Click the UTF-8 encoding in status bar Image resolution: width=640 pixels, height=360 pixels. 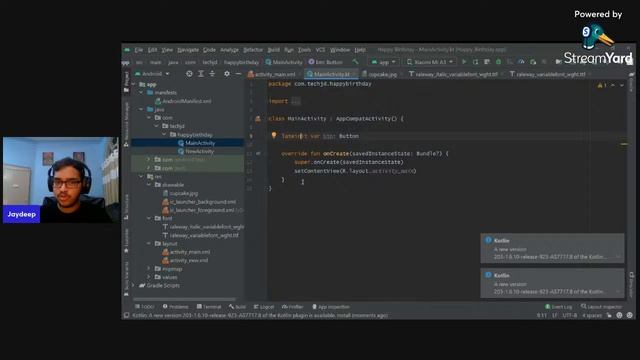(x=569, y=315)
